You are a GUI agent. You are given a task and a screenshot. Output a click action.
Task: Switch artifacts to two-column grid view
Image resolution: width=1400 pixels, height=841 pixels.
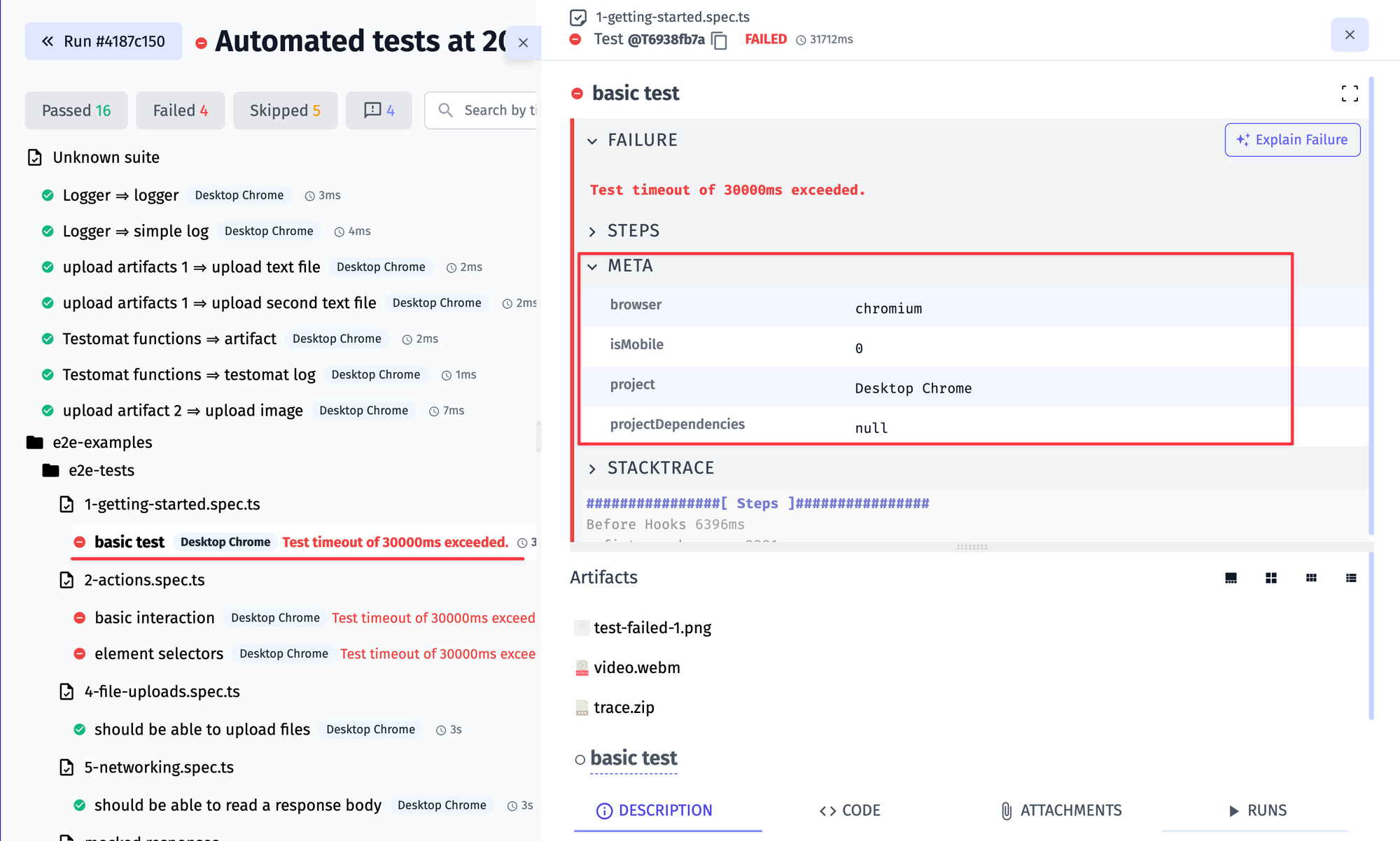point(1271,578)
